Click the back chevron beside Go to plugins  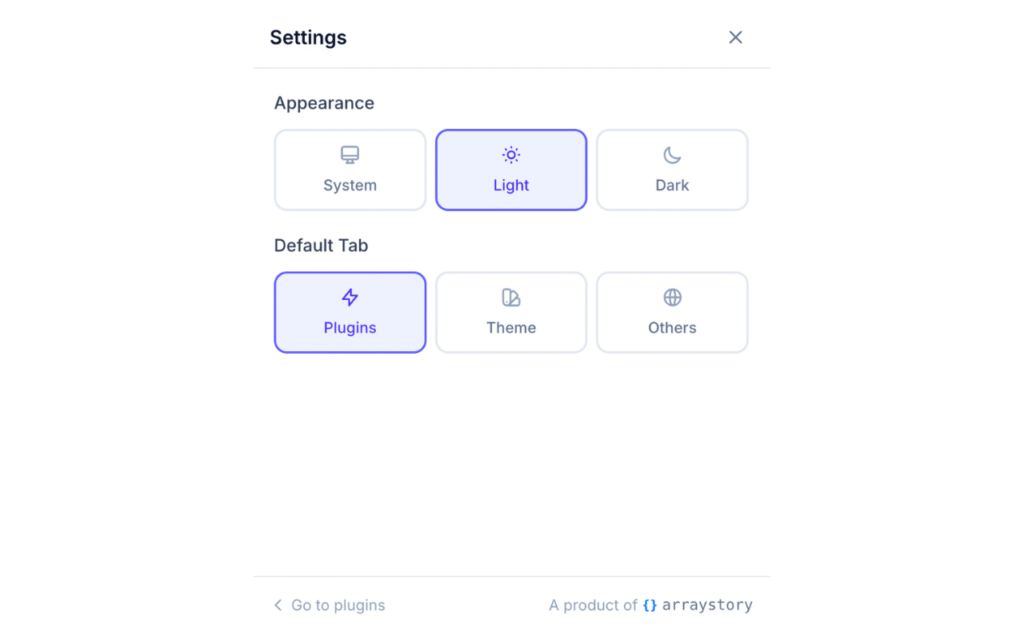tap(277, 604)
